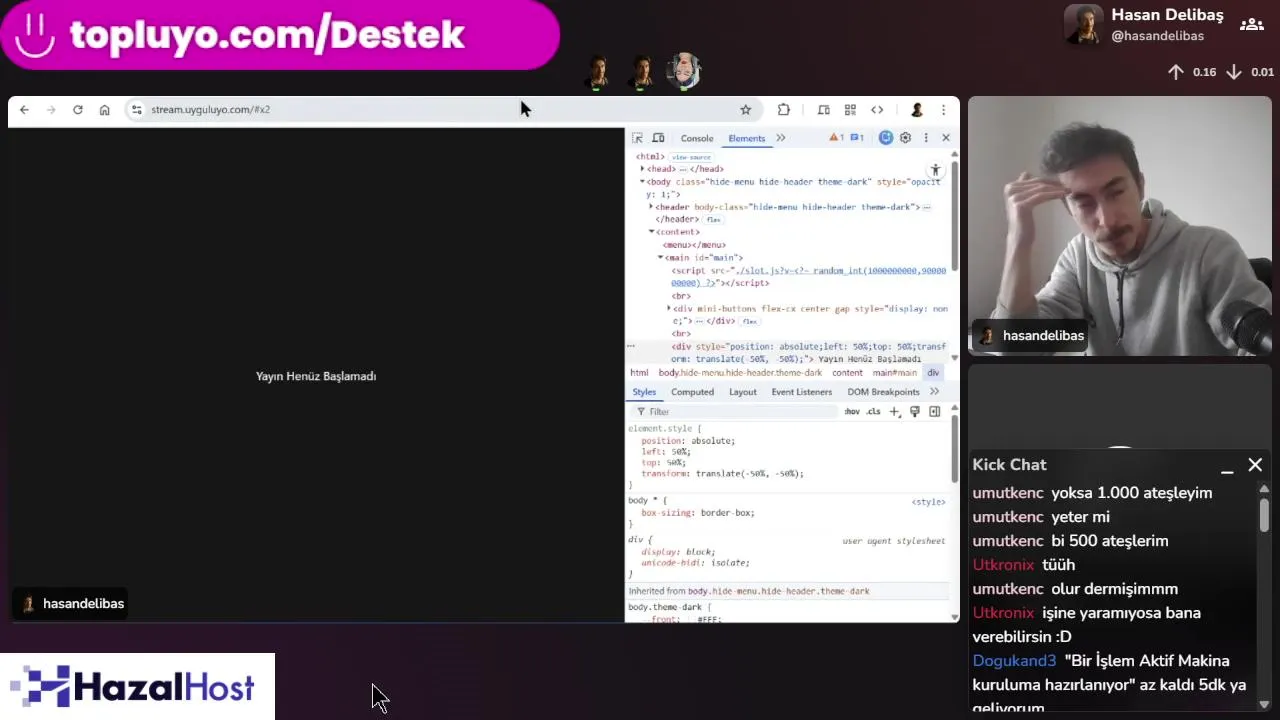Open the rendering emulation paintbrush icon
The width and height of the screenshot is (1280, 720).
click(914, 412)
